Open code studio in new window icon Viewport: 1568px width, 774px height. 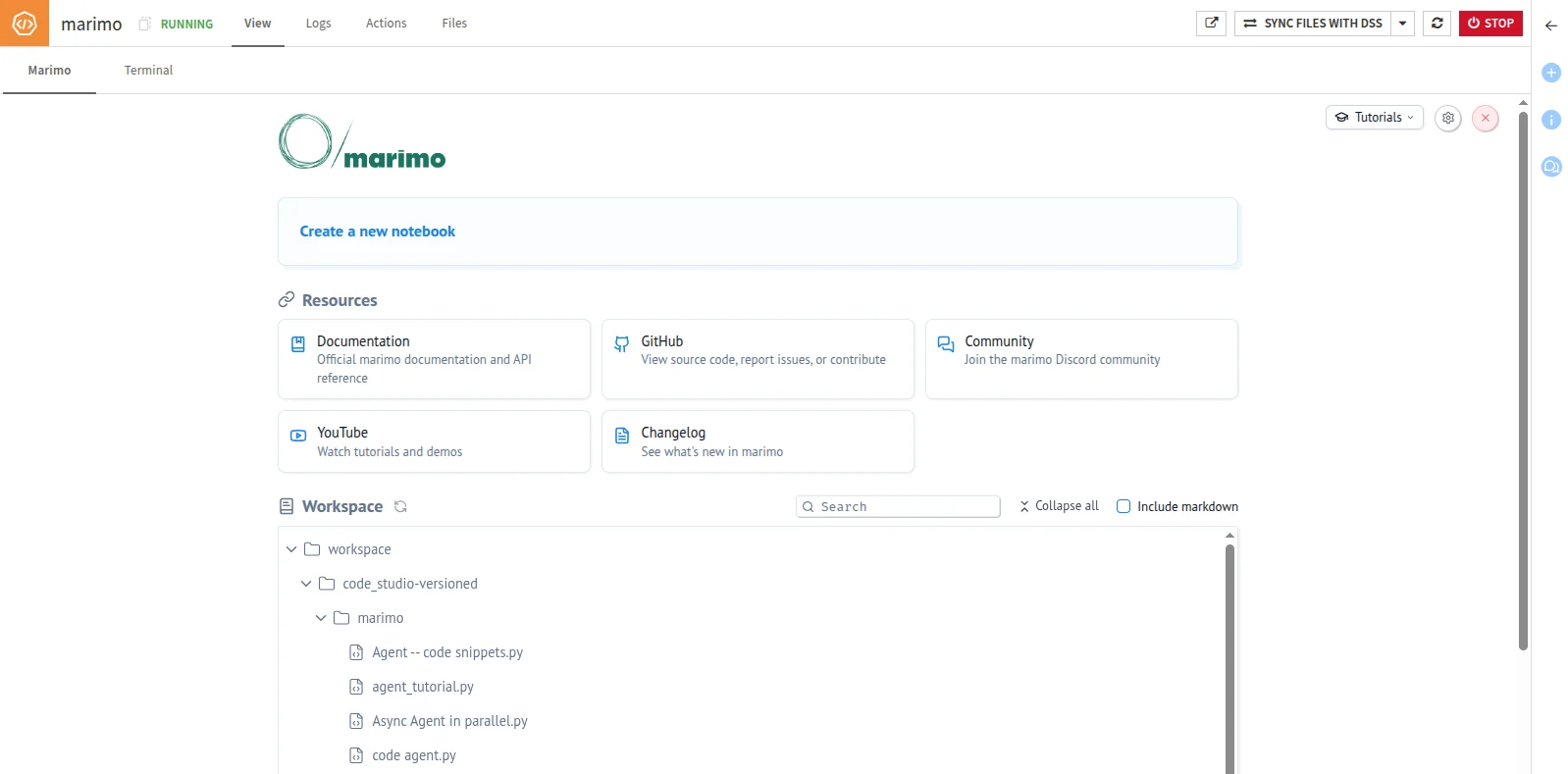click(x=1211, y=24)
